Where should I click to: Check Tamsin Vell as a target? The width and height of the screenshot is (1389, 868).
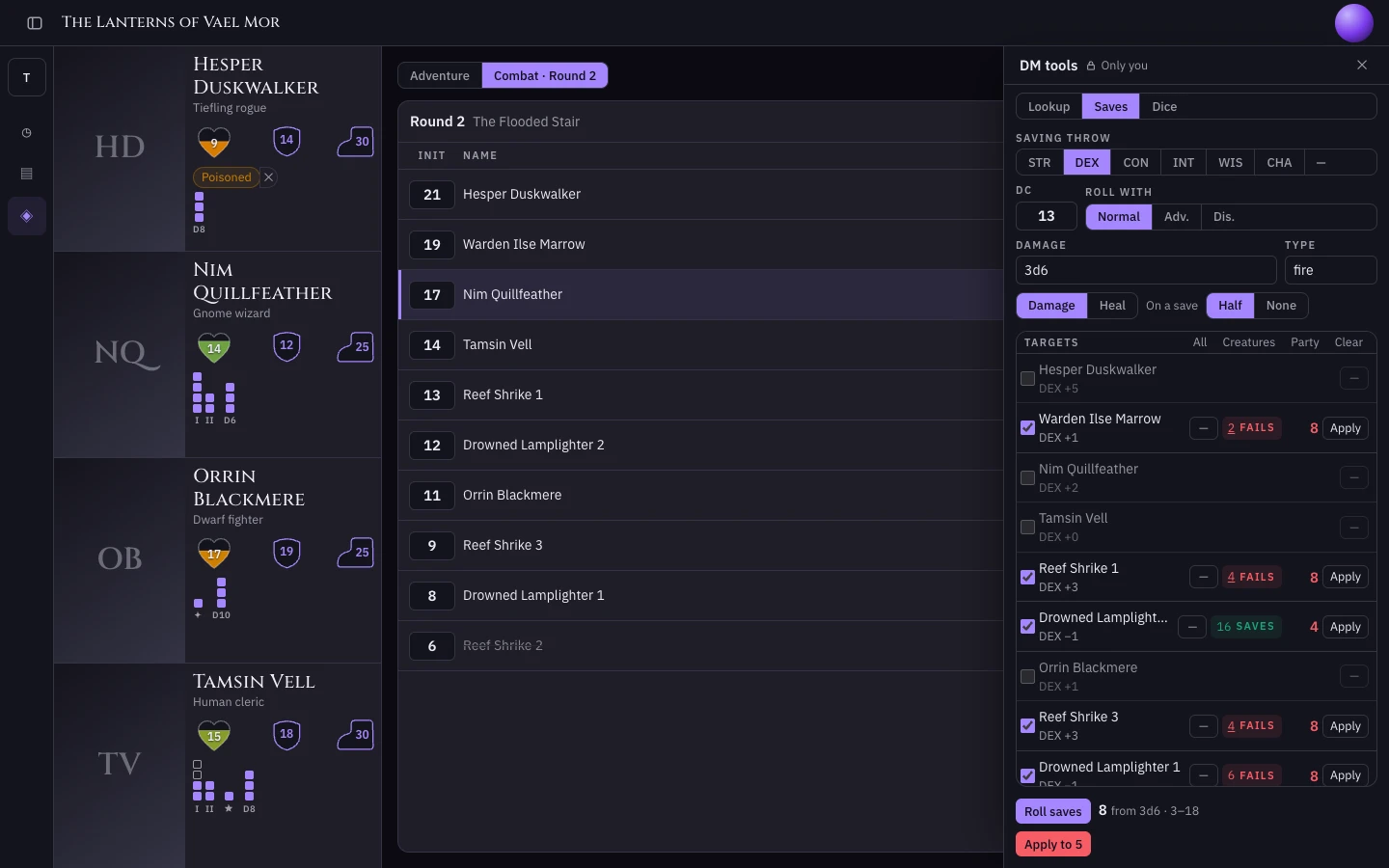1027,528
